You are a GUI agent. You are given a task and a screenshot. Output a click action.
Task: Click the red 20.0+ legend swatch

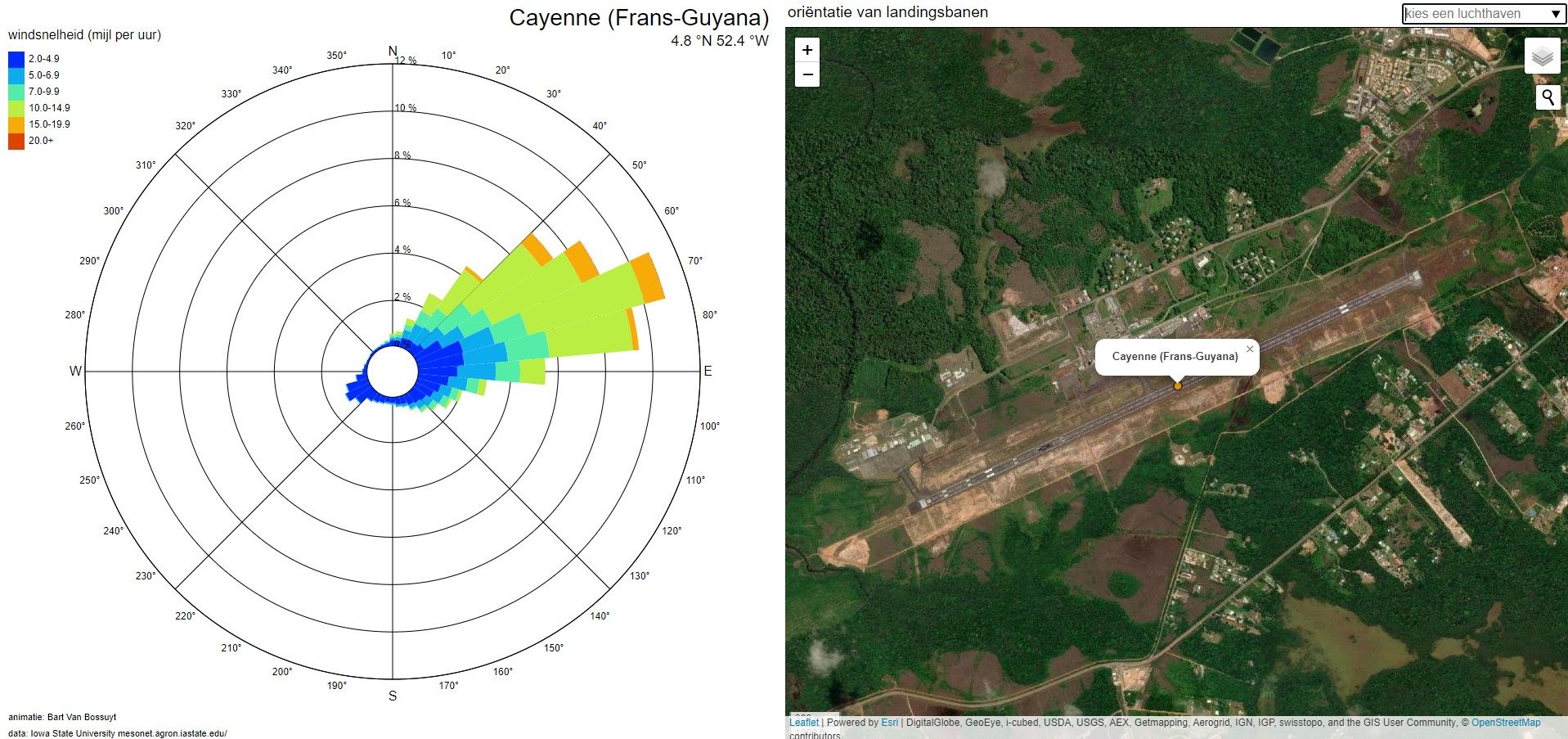coord(16,141)
